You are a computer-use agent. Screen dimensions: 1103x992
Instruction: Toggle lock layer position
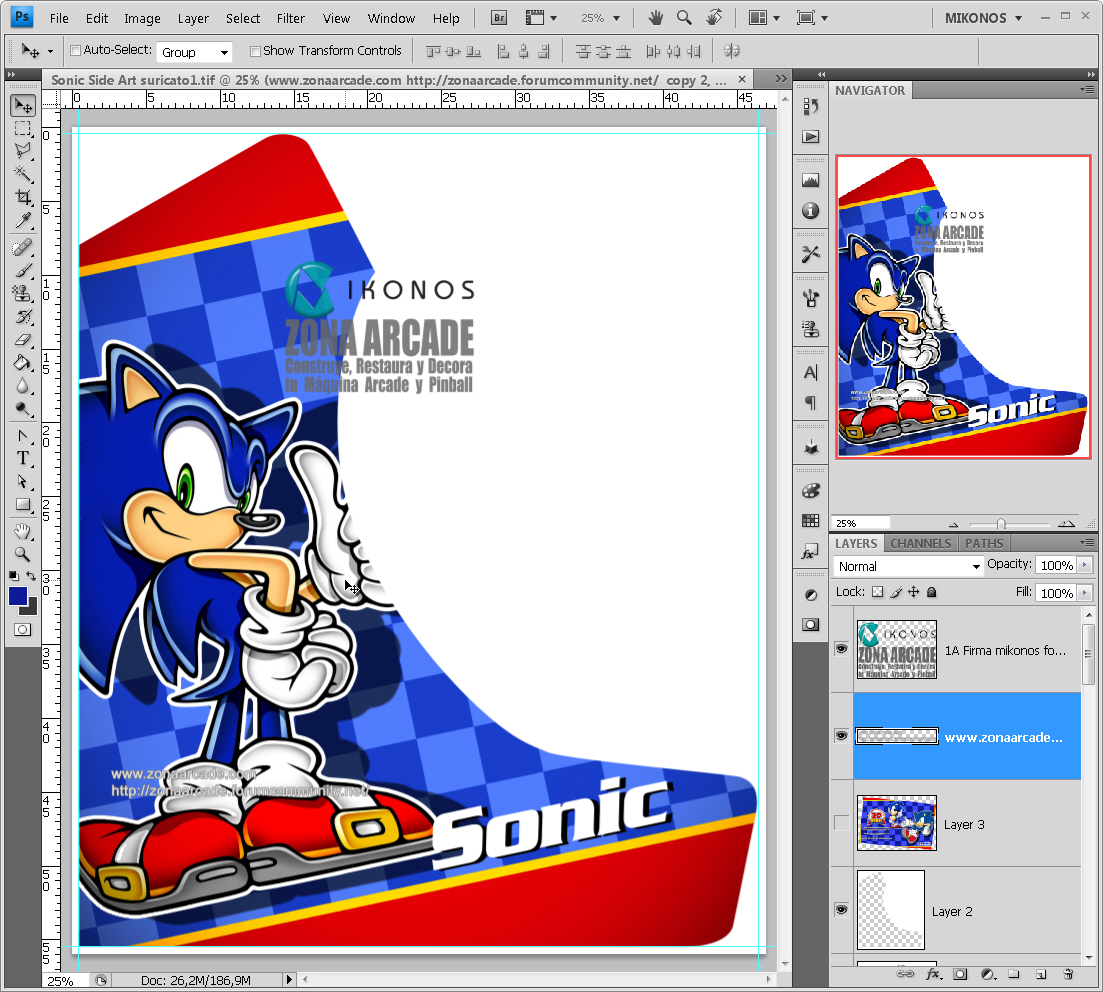914,592
